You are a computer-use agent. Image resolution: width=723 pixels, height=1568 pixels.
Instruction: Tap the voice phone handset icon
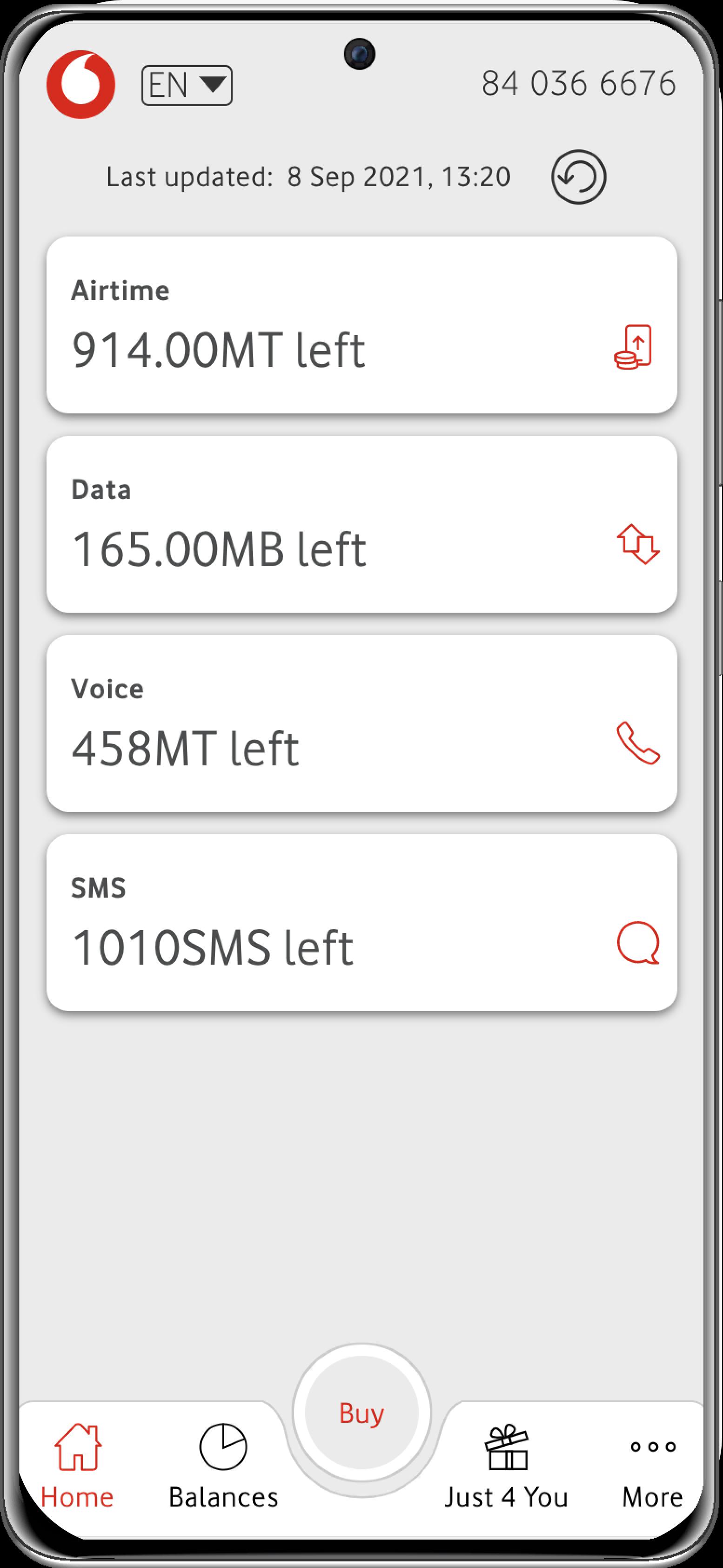point(638,743)
